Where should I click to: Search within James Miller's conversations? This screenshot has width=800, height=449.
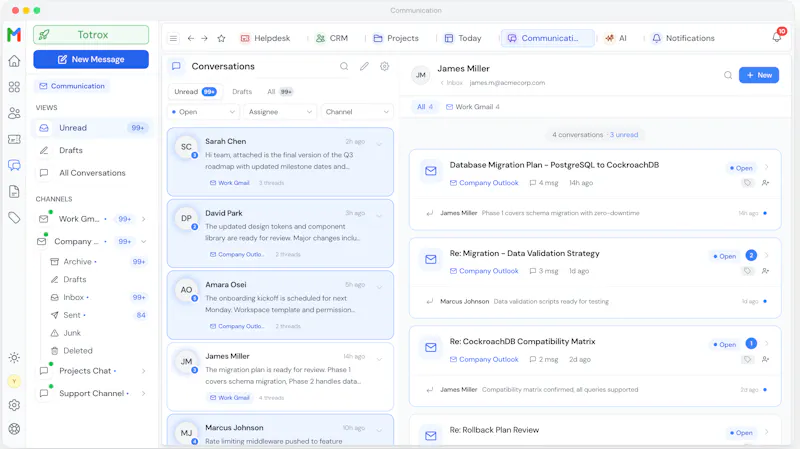pos(728,76)
